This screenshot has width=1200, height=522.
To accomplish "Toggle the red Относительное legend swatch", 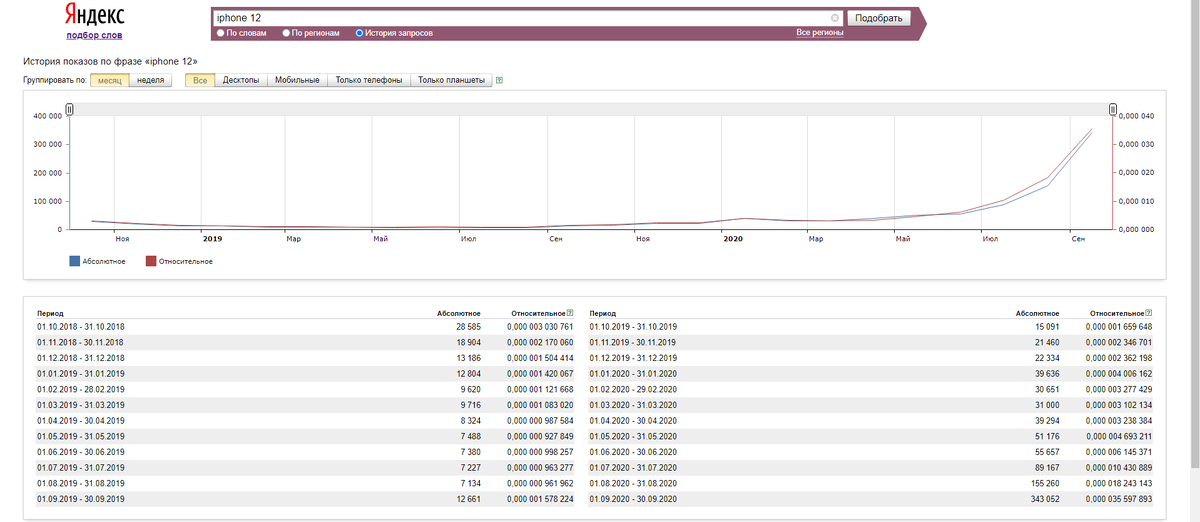I will 151,261.
